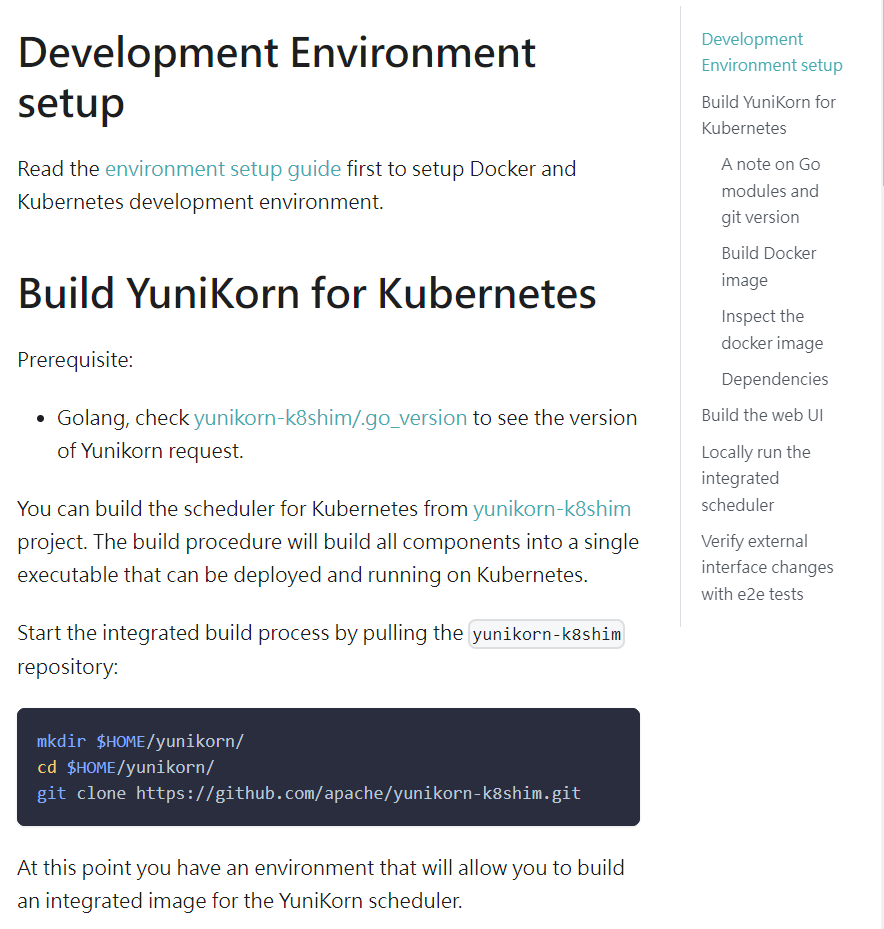The image size is (884, 929).
Task: Follow the yunikorn-k8shim project link
Action: 552,509
